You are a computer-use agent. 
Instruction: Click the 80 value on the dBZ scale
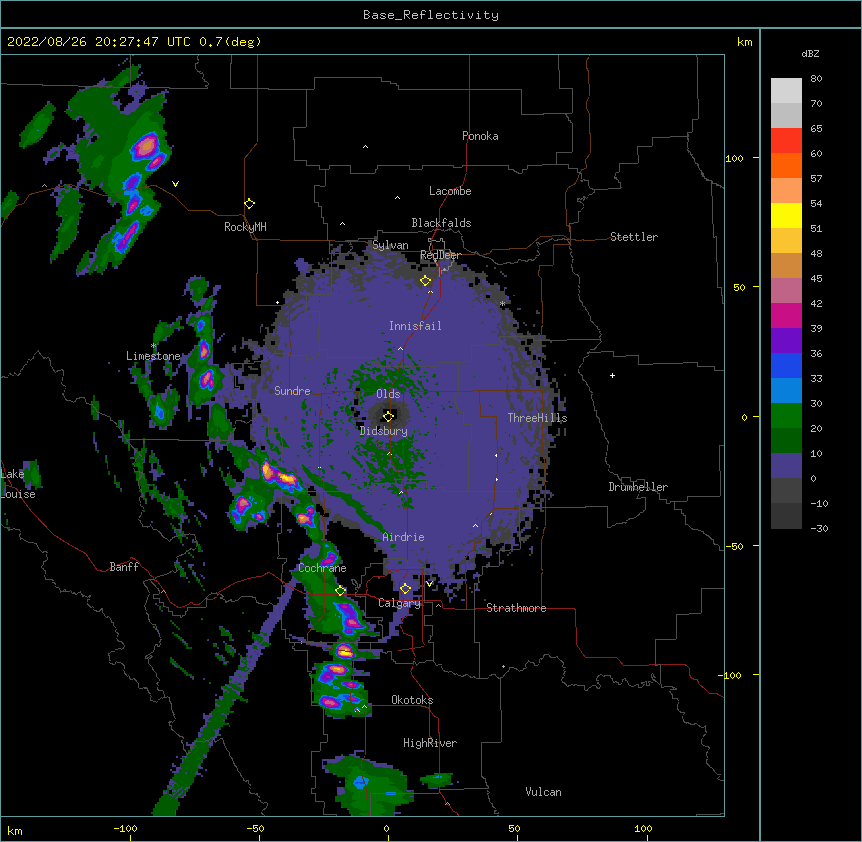point(816,79)
